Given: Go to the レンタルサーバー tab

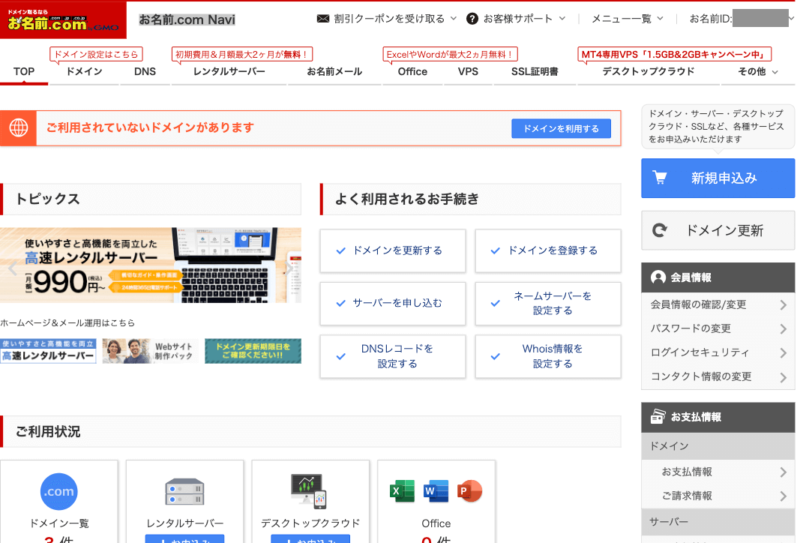Looking at the screenshot, I should click(x=229, y=72).
